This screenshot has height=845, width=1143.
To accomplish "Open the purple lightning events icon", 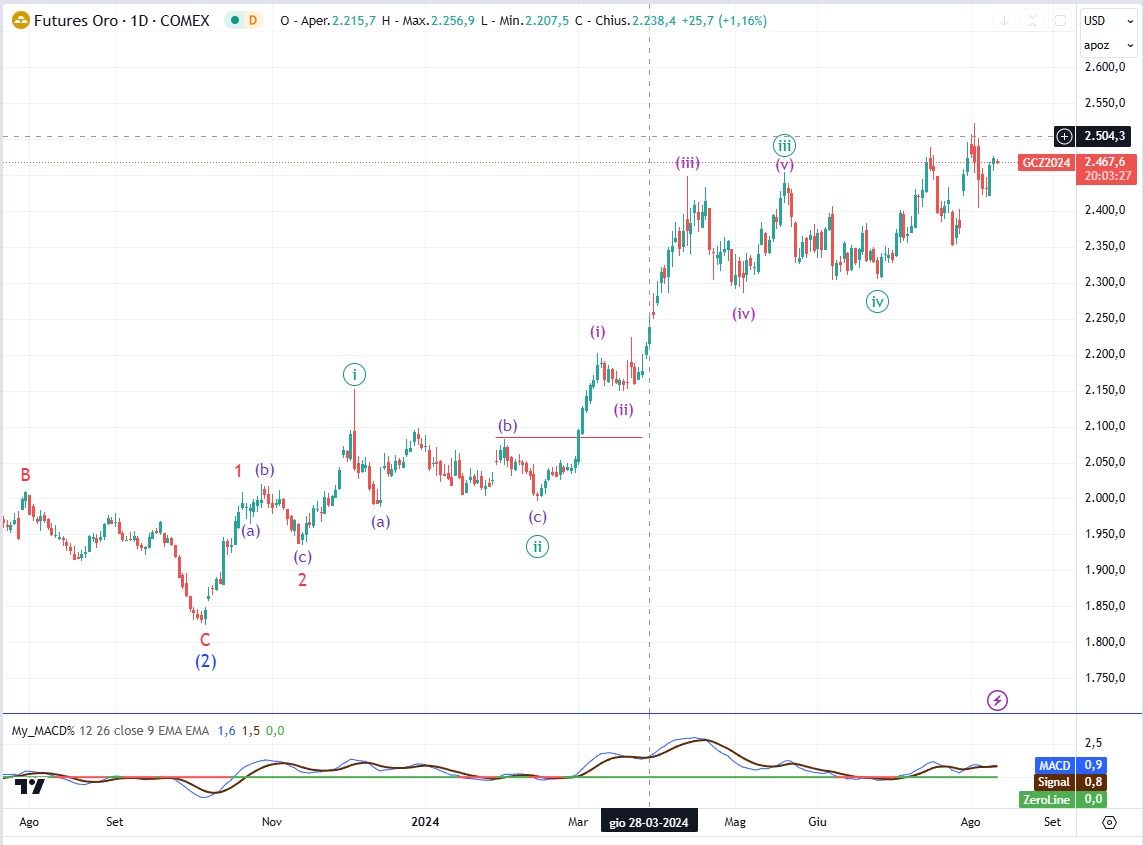I will pos(997,701).
